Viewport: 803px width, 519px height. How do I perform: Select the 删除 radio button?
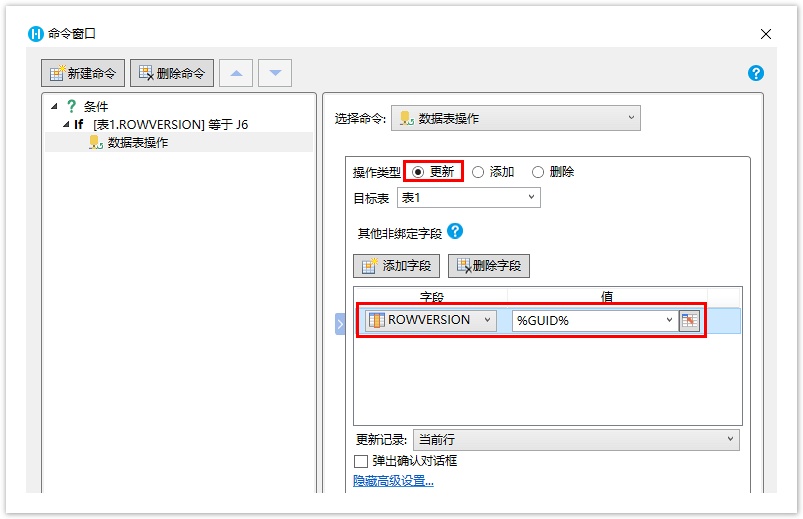coord(538,172)
